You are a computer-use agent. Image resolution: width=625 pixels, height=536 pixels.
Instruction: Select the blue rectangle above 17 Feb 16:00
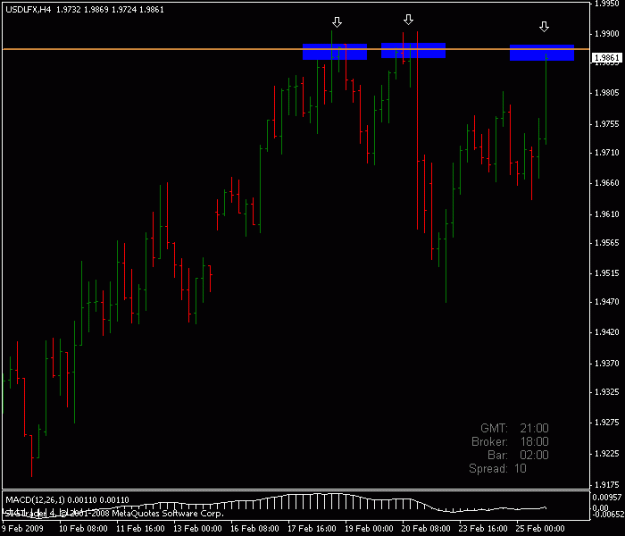click(335, 52)
